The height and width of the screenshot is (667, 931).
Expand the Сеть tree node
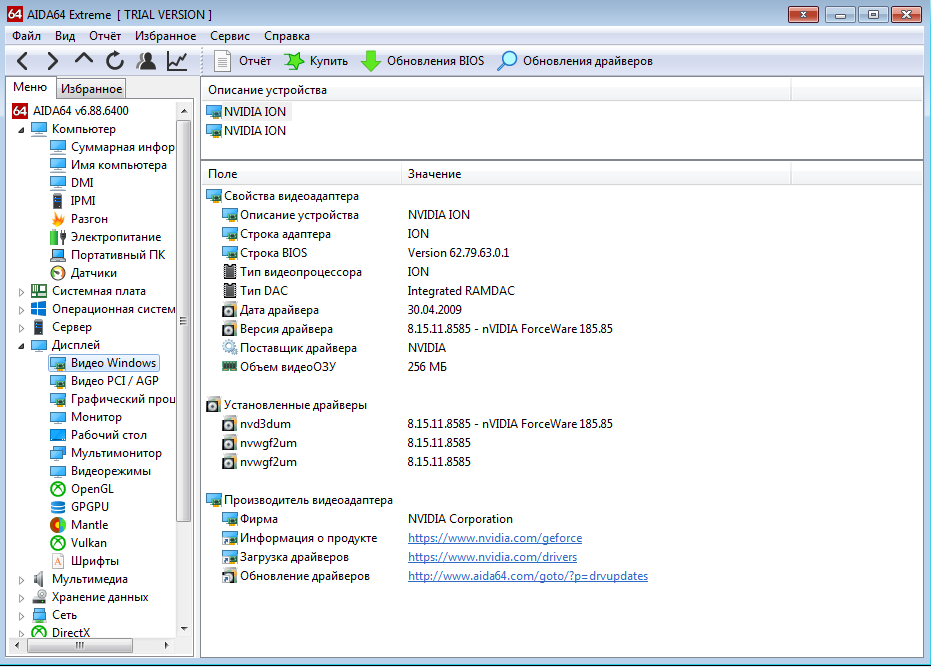click(21, 615)
